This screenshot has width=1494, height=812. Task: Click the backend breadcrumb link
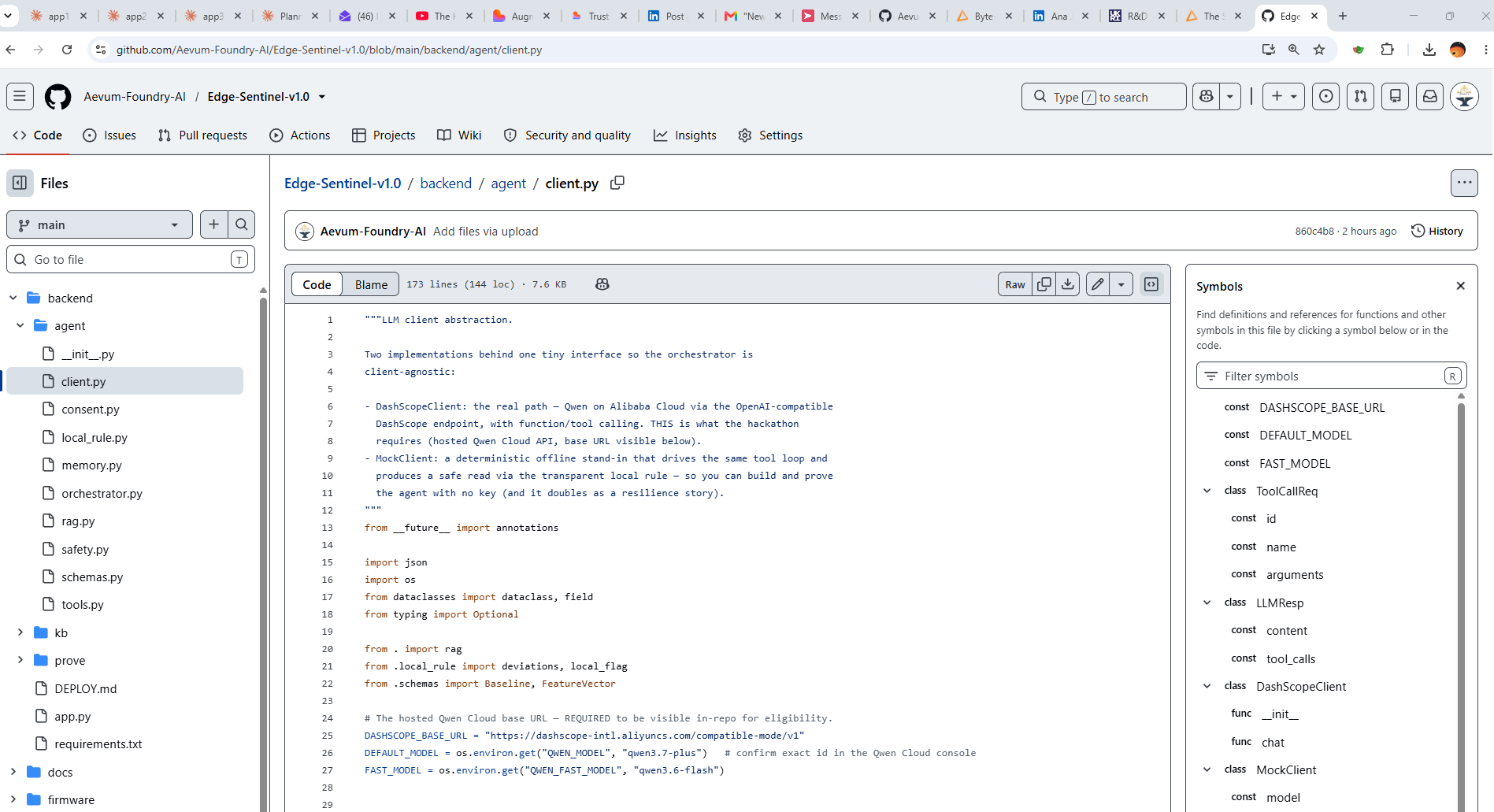446,183
